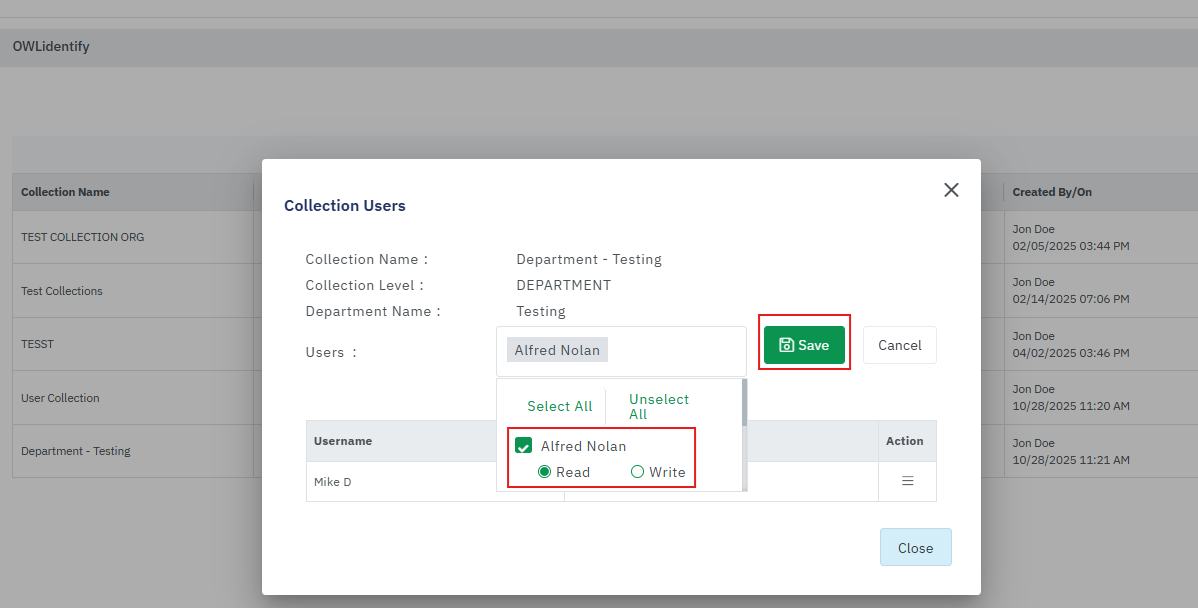Select the Read permission radio button
The height and width of the screenshot is (608, 1198).
point(545,472)
